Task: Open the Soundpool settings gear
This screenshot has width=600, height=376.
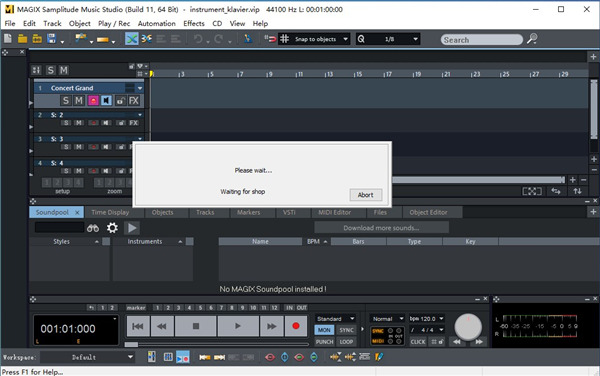Action: (x=112, y=228)
